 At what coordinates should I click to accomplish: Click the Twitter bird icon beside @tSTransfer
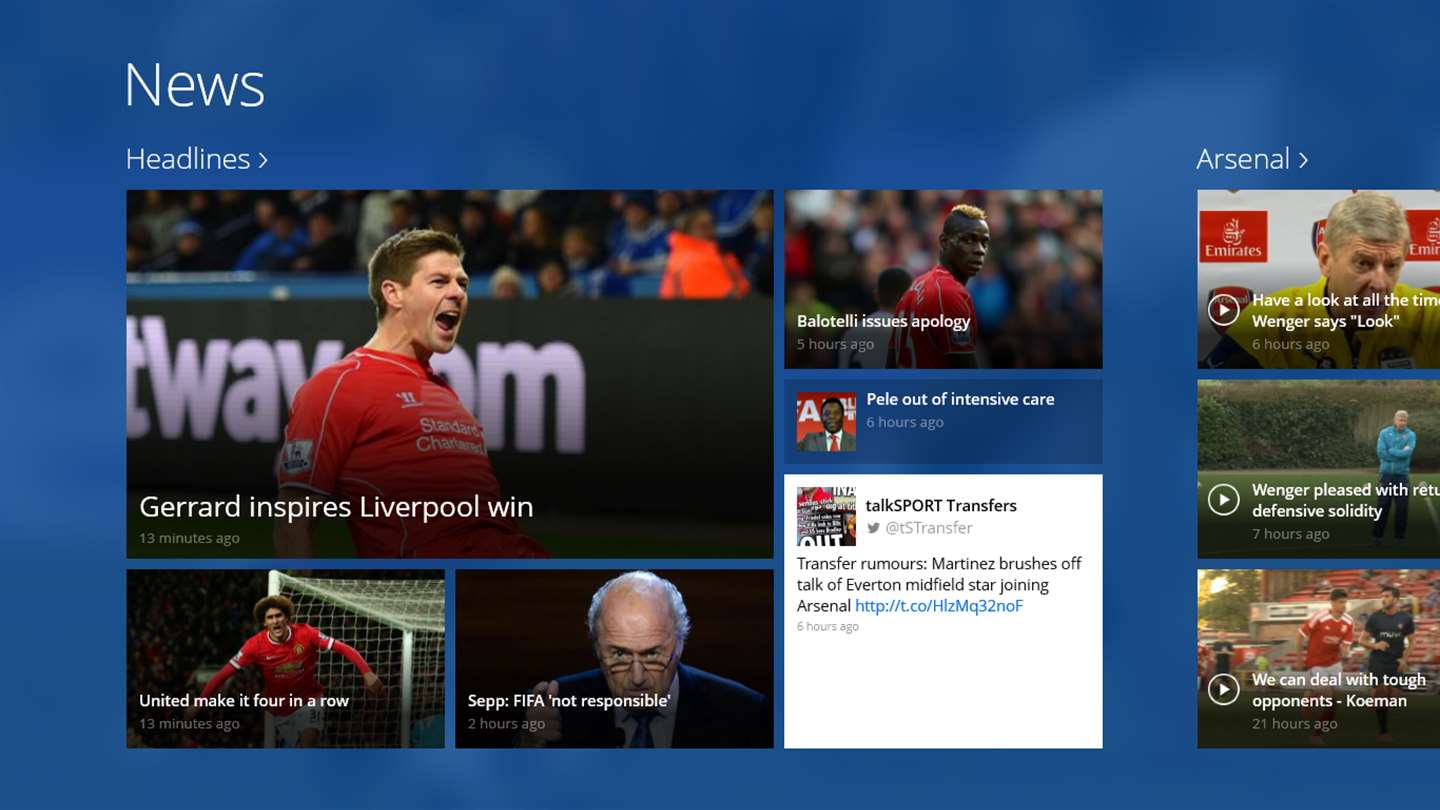874,528
